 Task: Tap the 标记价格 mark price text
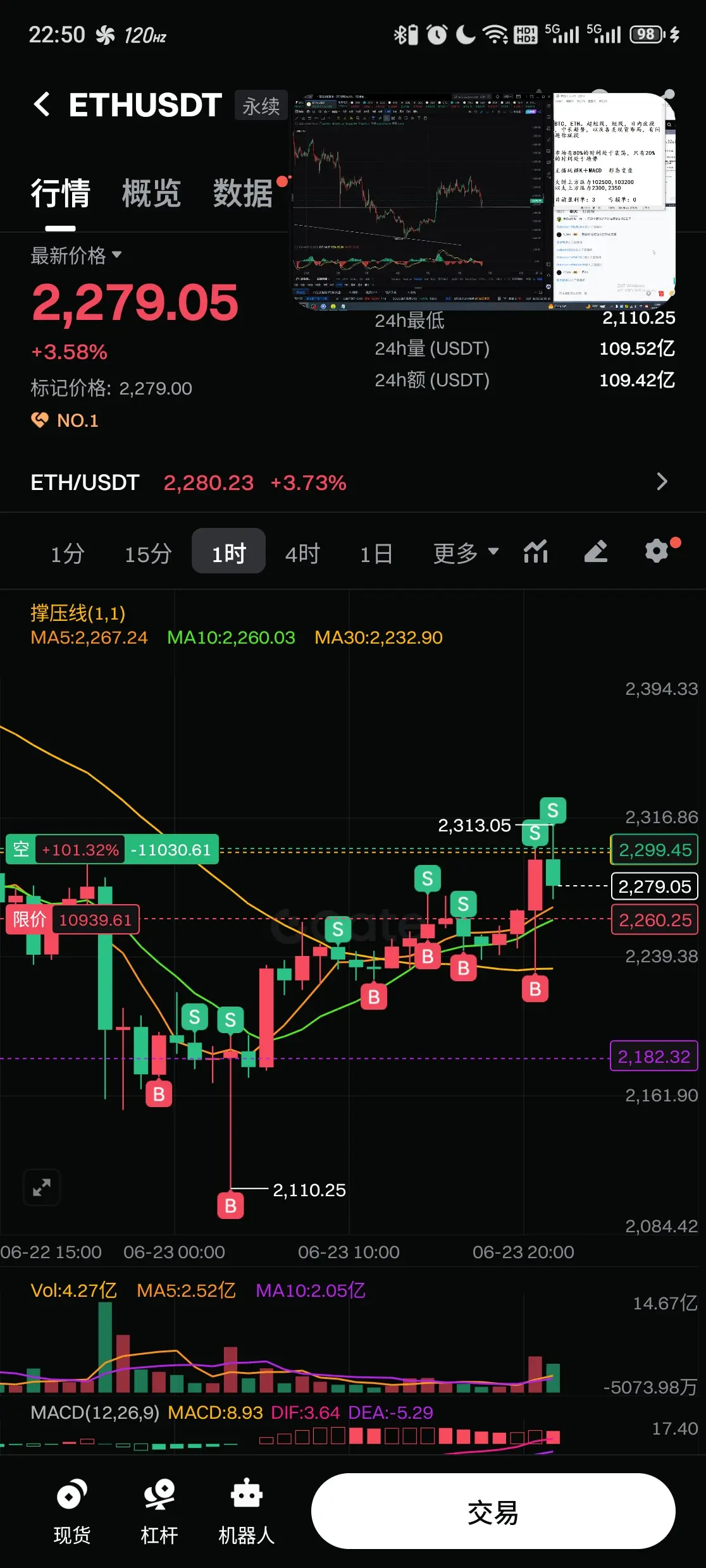(111, 388)
